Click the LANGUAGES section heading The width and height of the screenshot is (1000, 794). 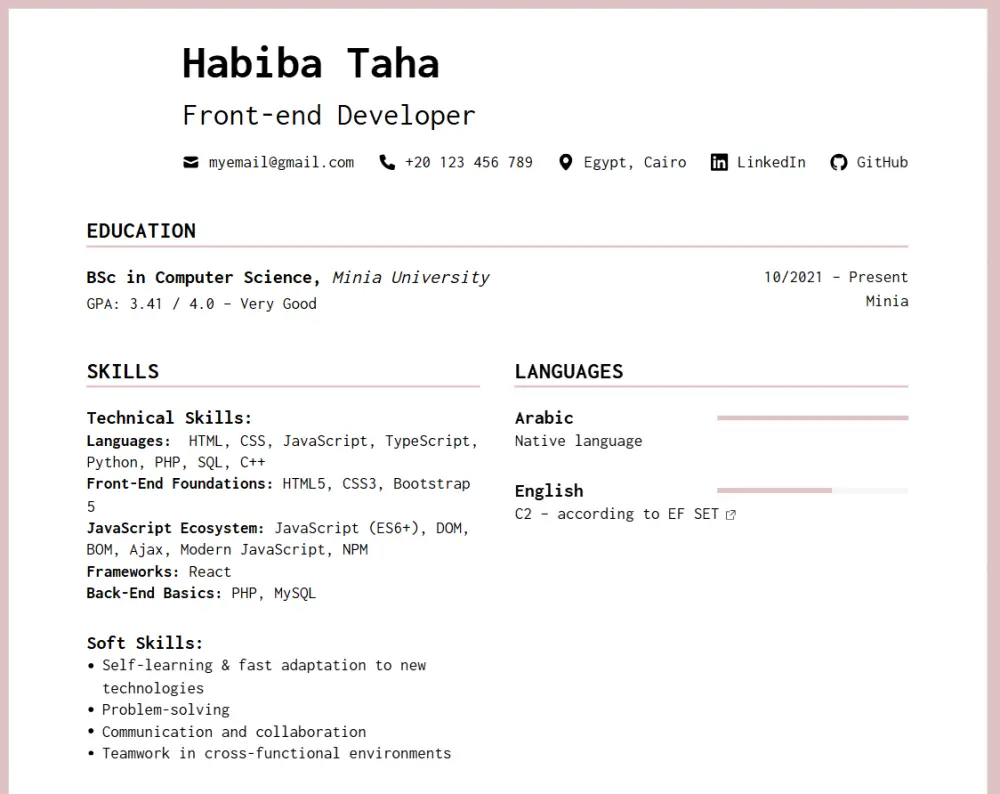click(569, 370)
